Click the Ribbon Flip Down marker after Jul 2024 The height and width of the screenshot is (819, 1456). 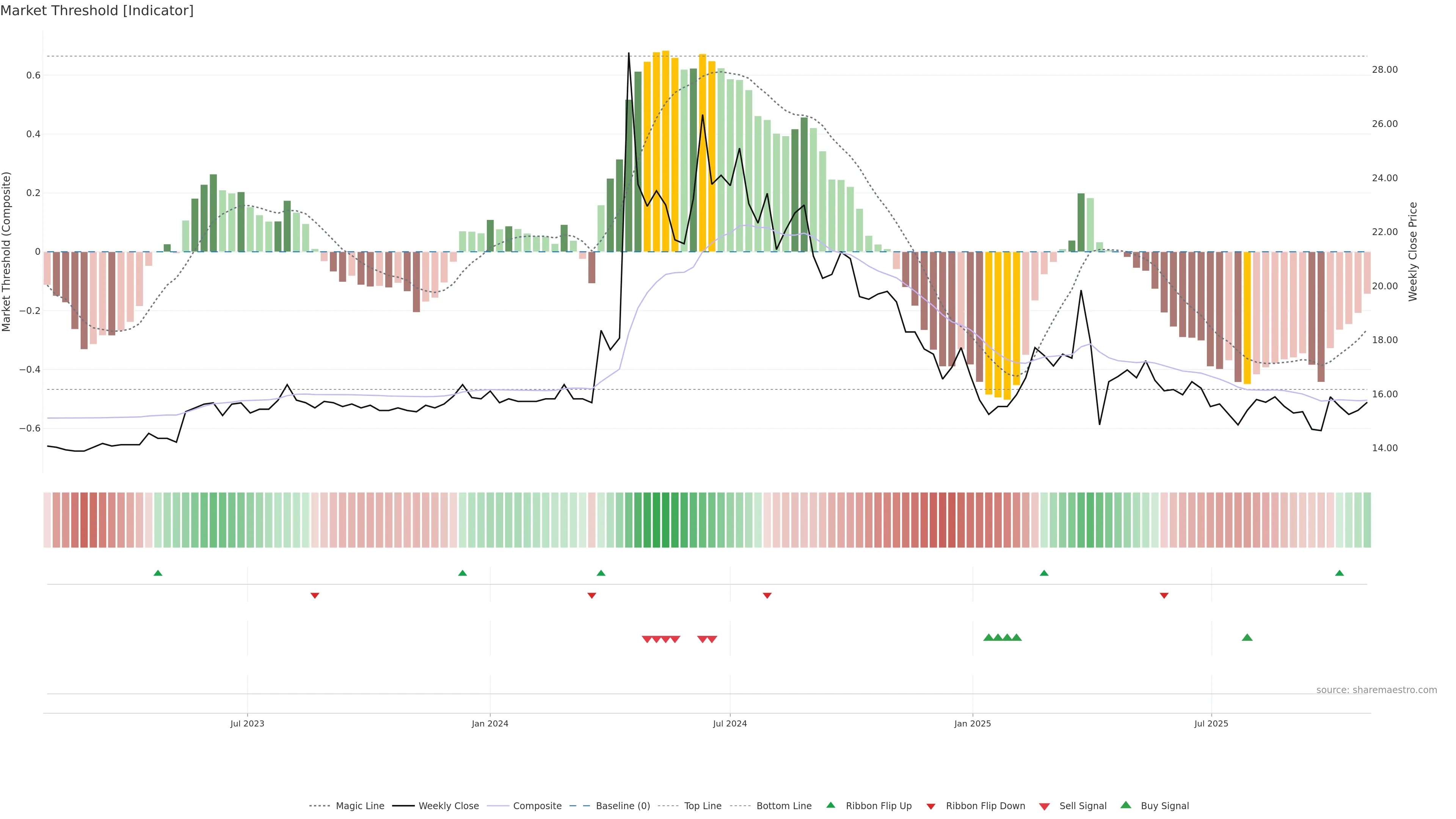[767, 595]
